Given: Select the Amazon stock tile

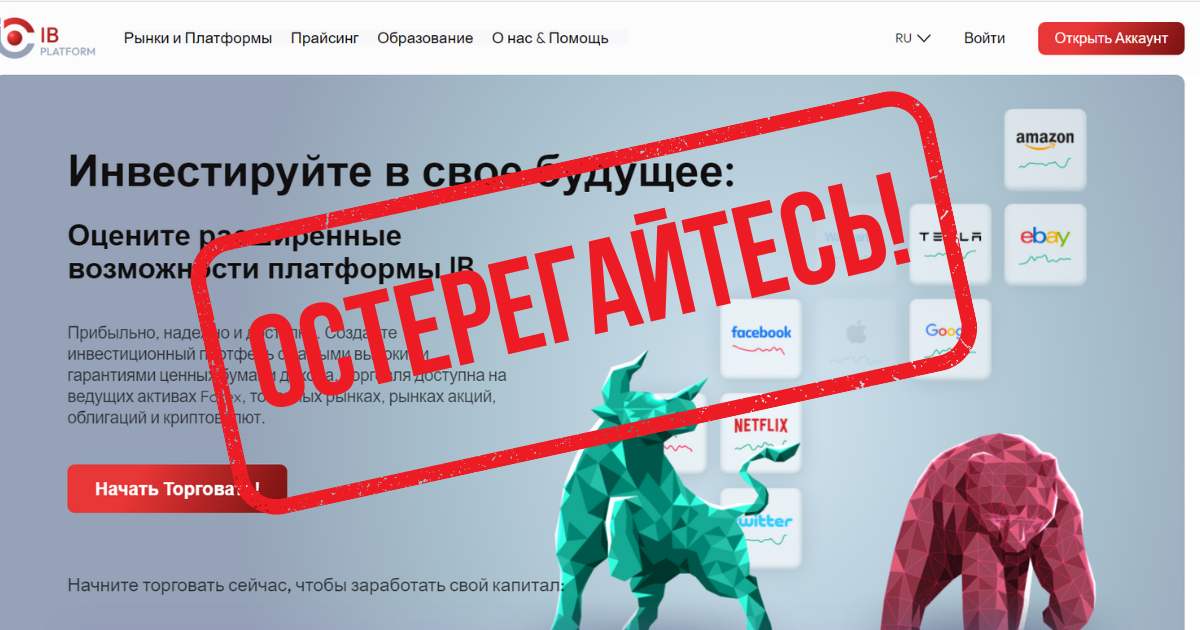Looking at the screenshot, I should point(1045,149).
